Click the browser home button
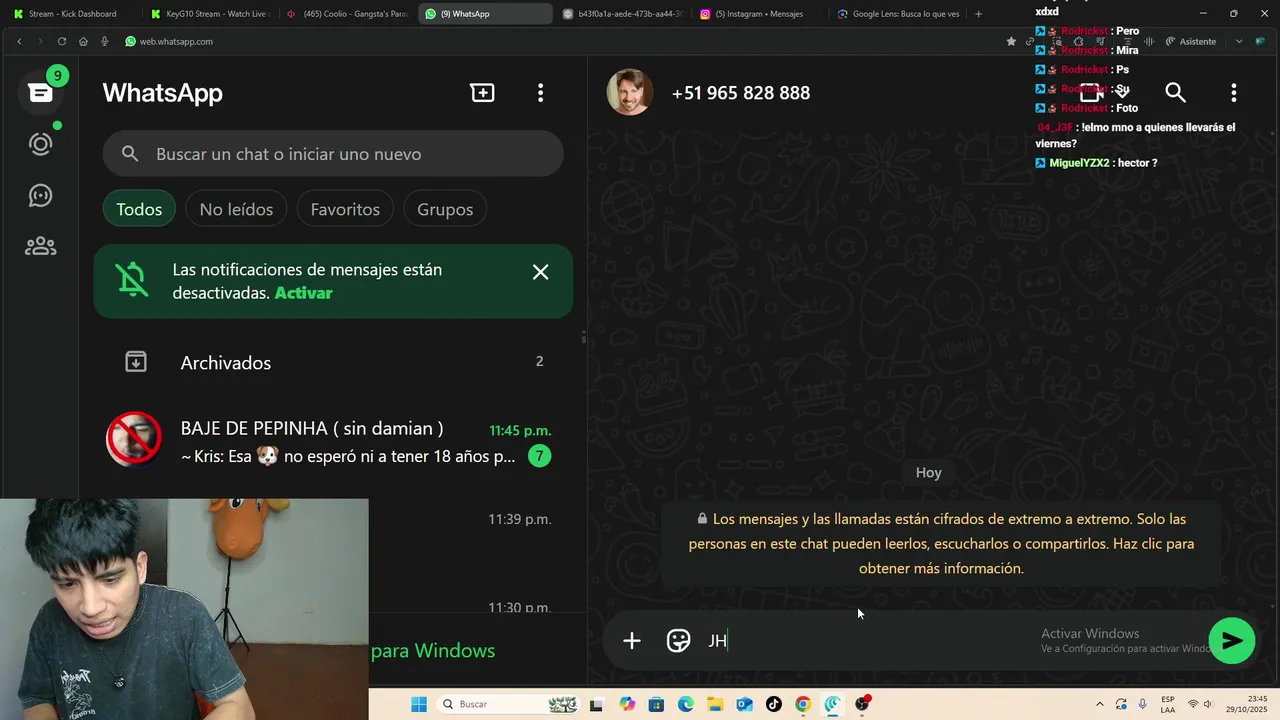 coord(83,41)
